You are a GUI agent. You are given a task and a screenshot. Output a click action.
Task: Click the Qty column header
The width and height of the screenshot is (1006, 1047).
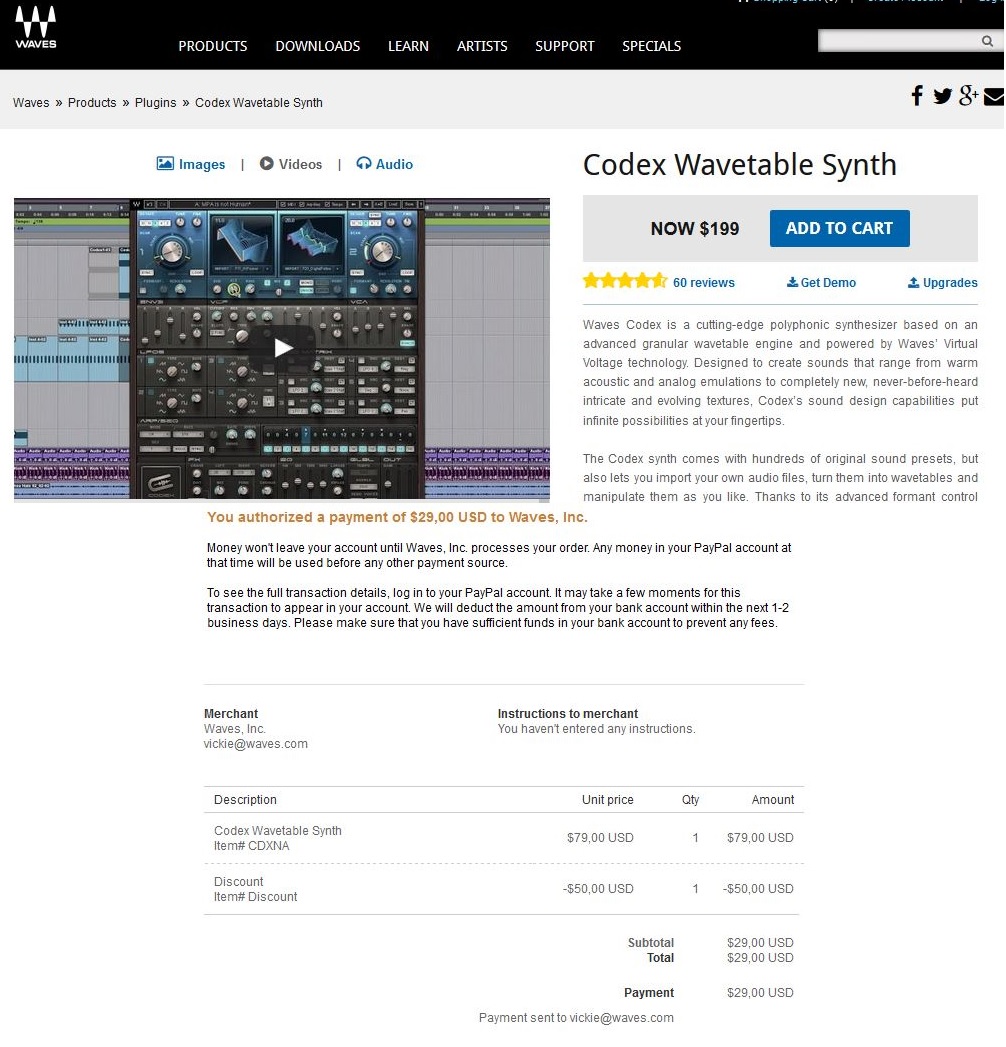point(690,800)
